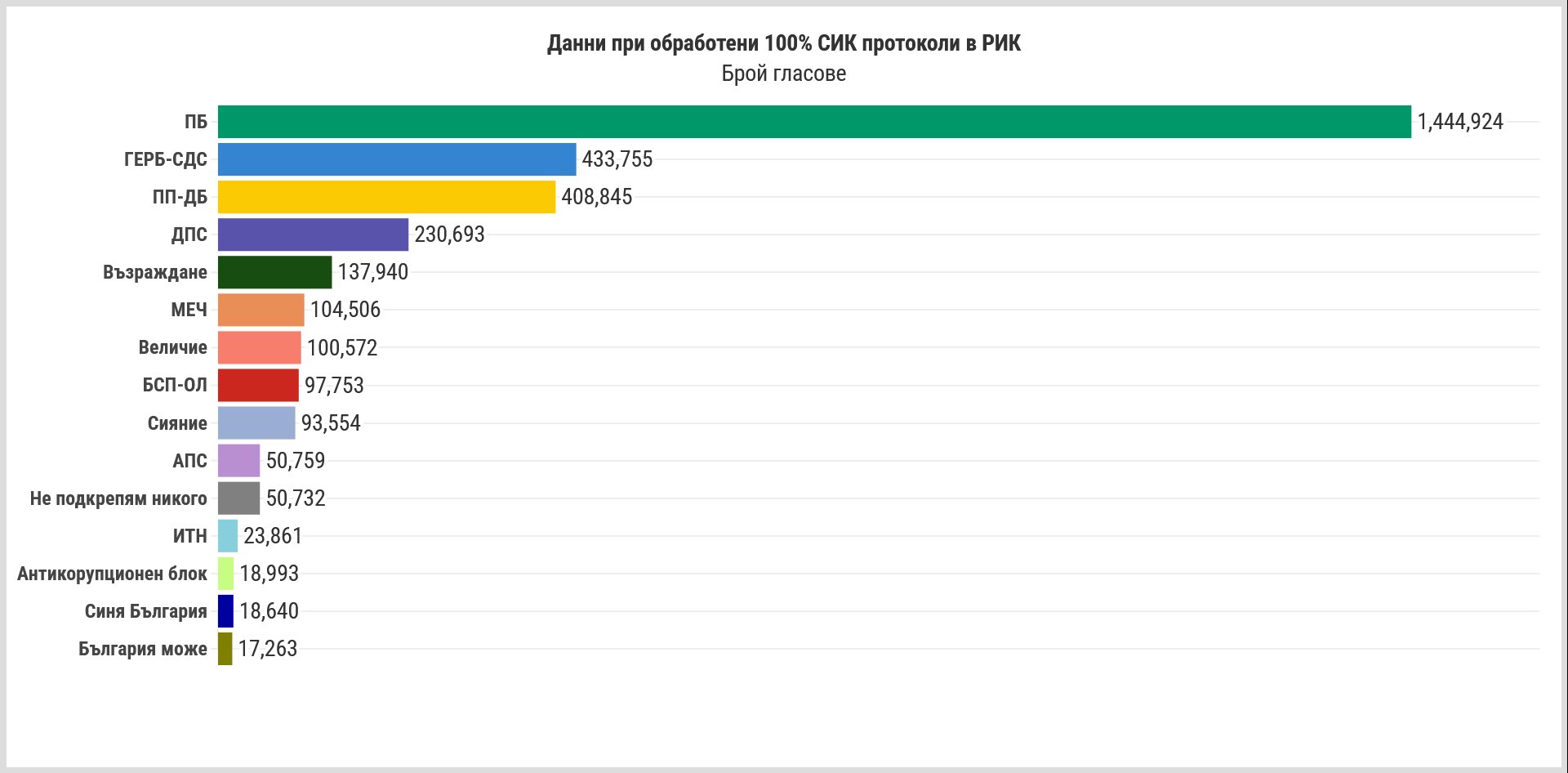The image size is (1568, 773).
Task: Select the cyan ИТН bar
Action: pyautogui.click(x=228, y=536)
